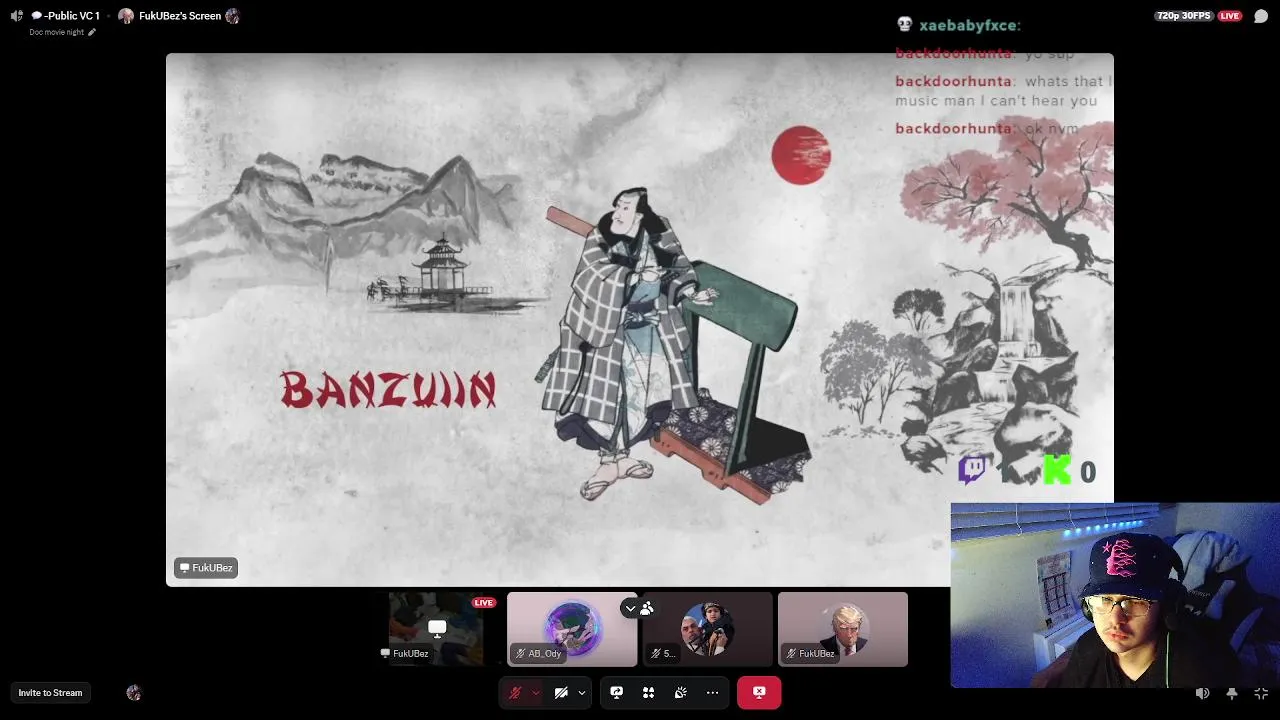Open the microphone input options arrow
Viewport: 1280px width, 720px height.
(536, 693)
